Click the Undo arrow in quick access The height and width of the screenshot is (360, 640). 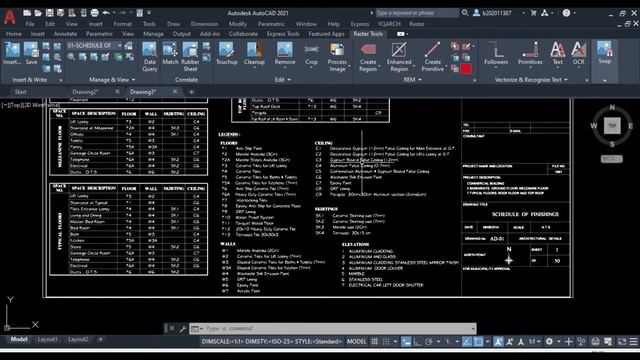pos(106,13)
